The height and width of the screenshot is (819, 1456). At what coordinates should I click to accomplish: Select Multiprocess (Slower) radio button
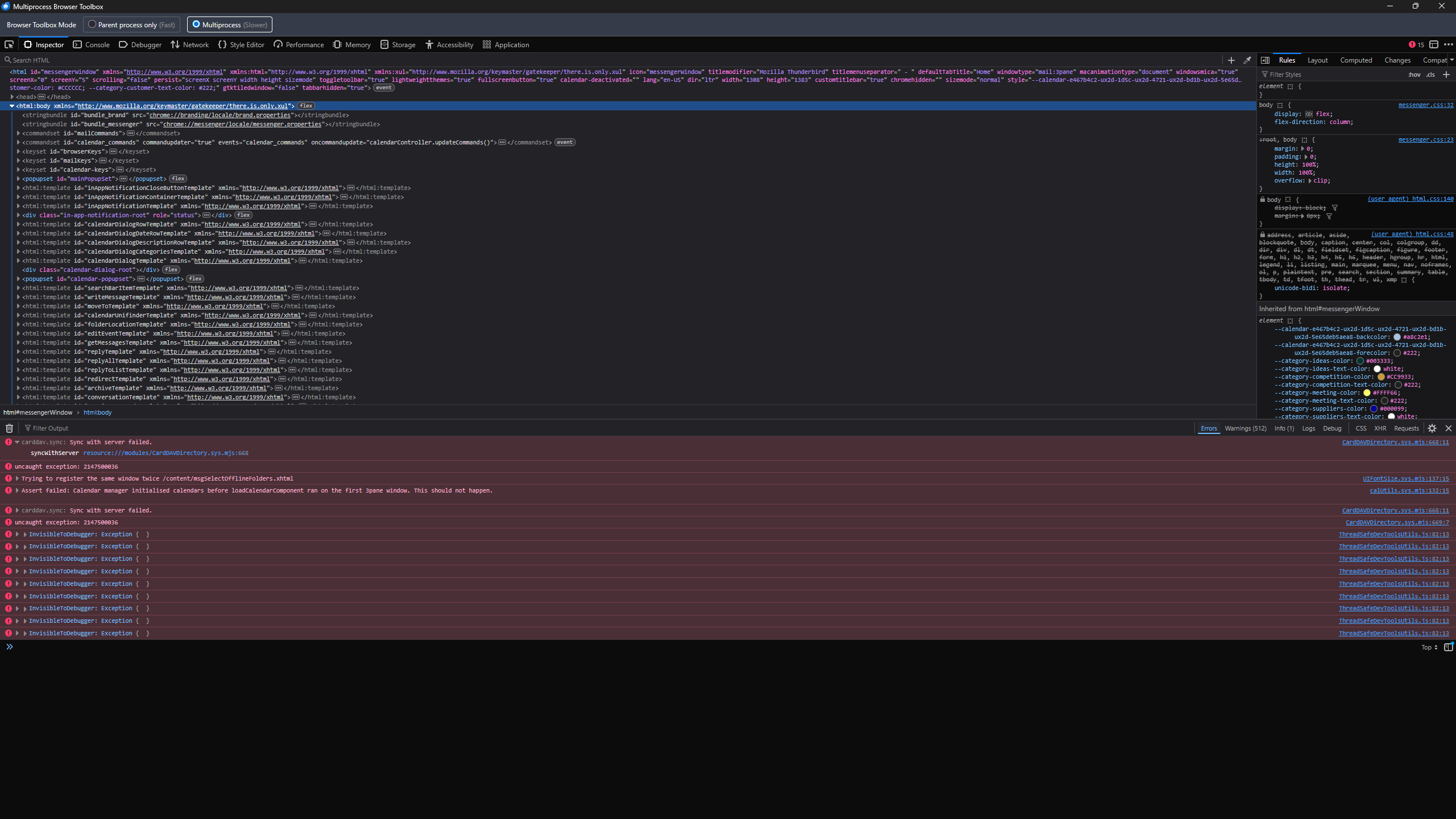[x=196, y=24]
